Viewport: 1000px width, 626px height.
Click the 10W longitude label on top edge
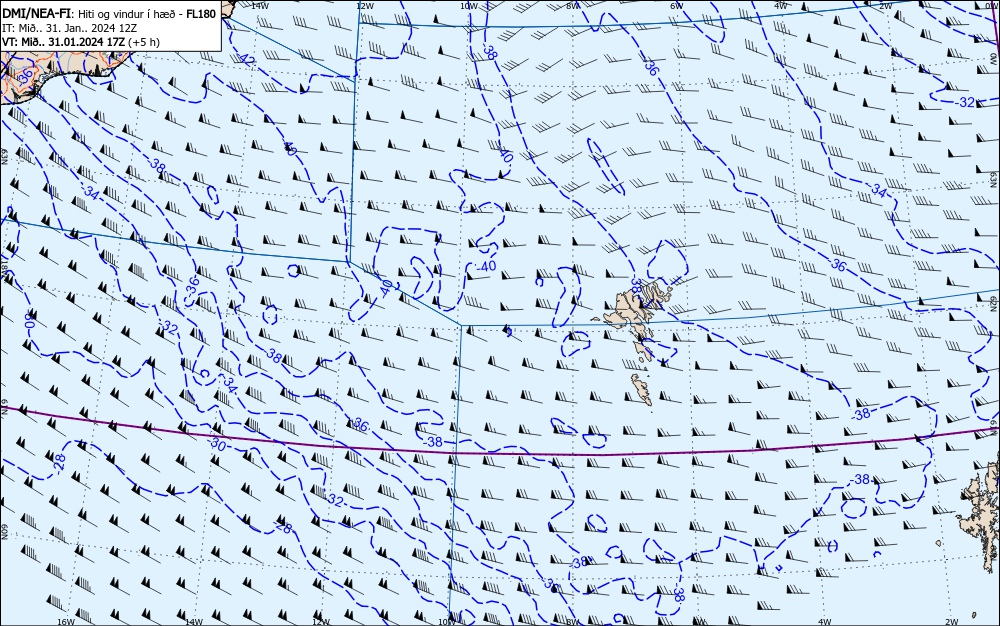click(469, 6)
